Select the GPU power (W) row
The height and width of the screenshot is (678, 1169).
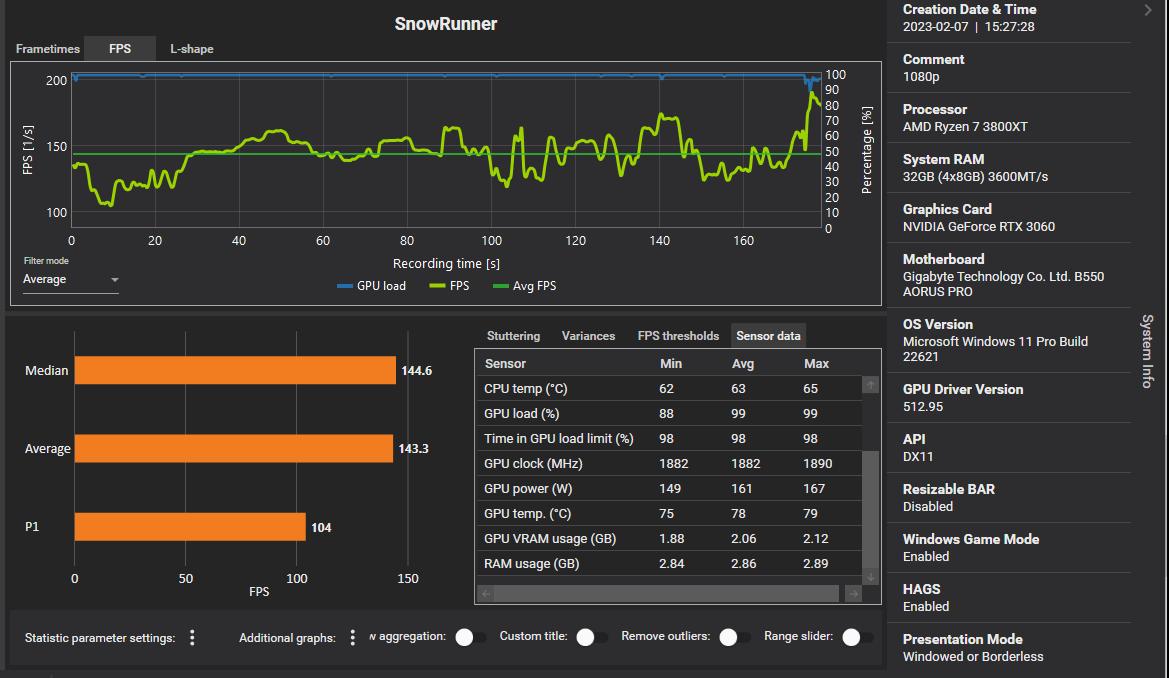(669, 489)
